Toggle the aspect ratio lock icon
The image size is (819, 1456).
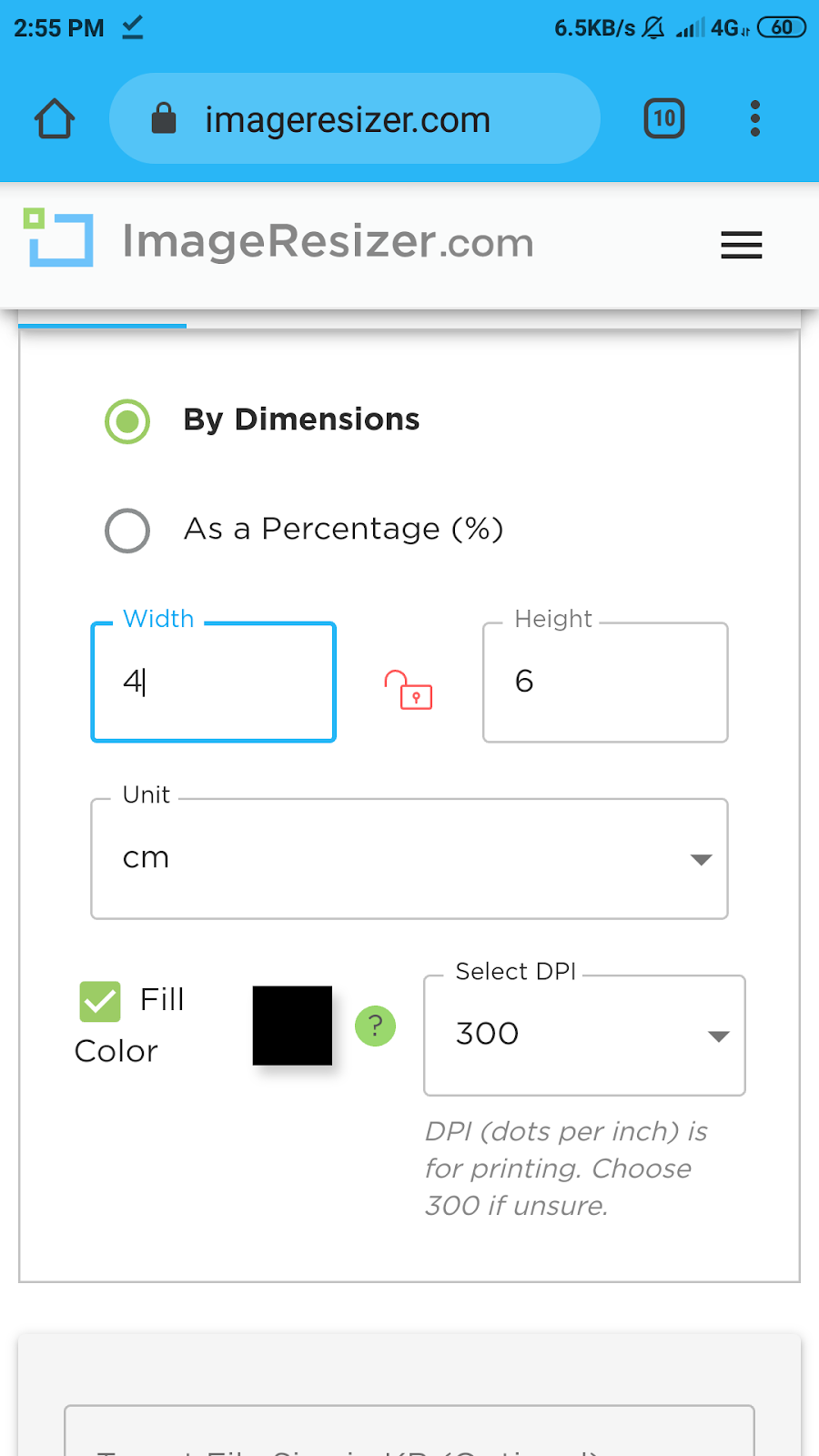(409, 690)
